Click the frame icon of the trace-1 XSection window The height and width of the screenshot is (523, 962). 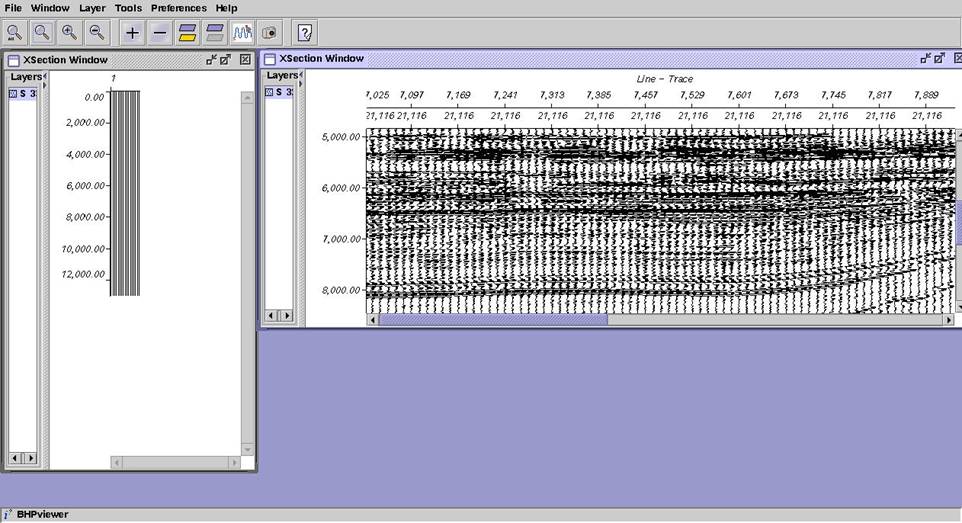tap(13, 60)
